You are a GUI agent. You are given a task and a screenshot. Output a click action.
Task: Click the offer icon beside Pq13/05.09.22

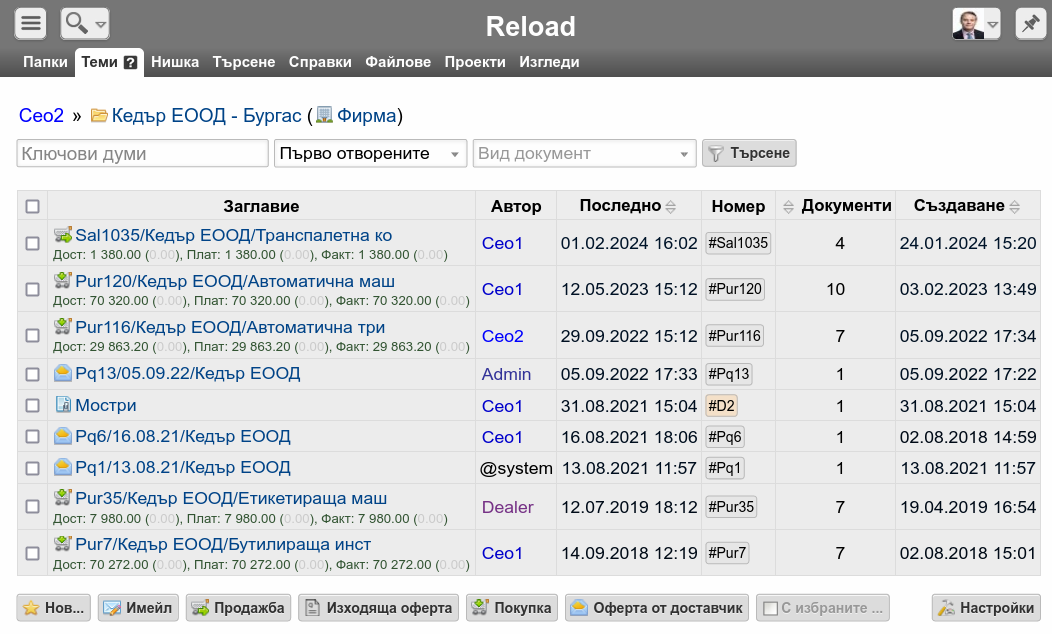click(62, 373)
